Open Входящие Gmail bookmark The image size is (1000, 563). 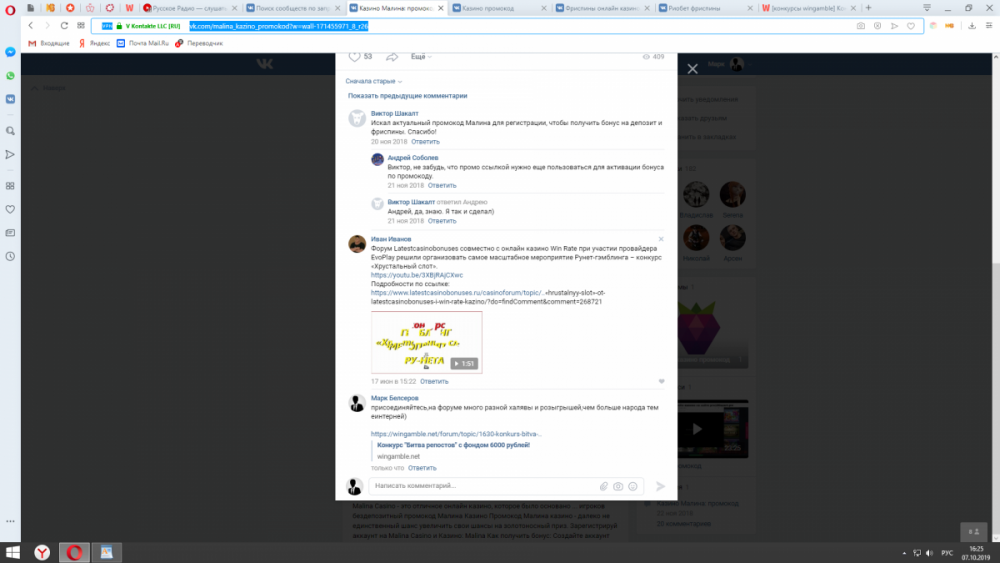pos(49,43)
